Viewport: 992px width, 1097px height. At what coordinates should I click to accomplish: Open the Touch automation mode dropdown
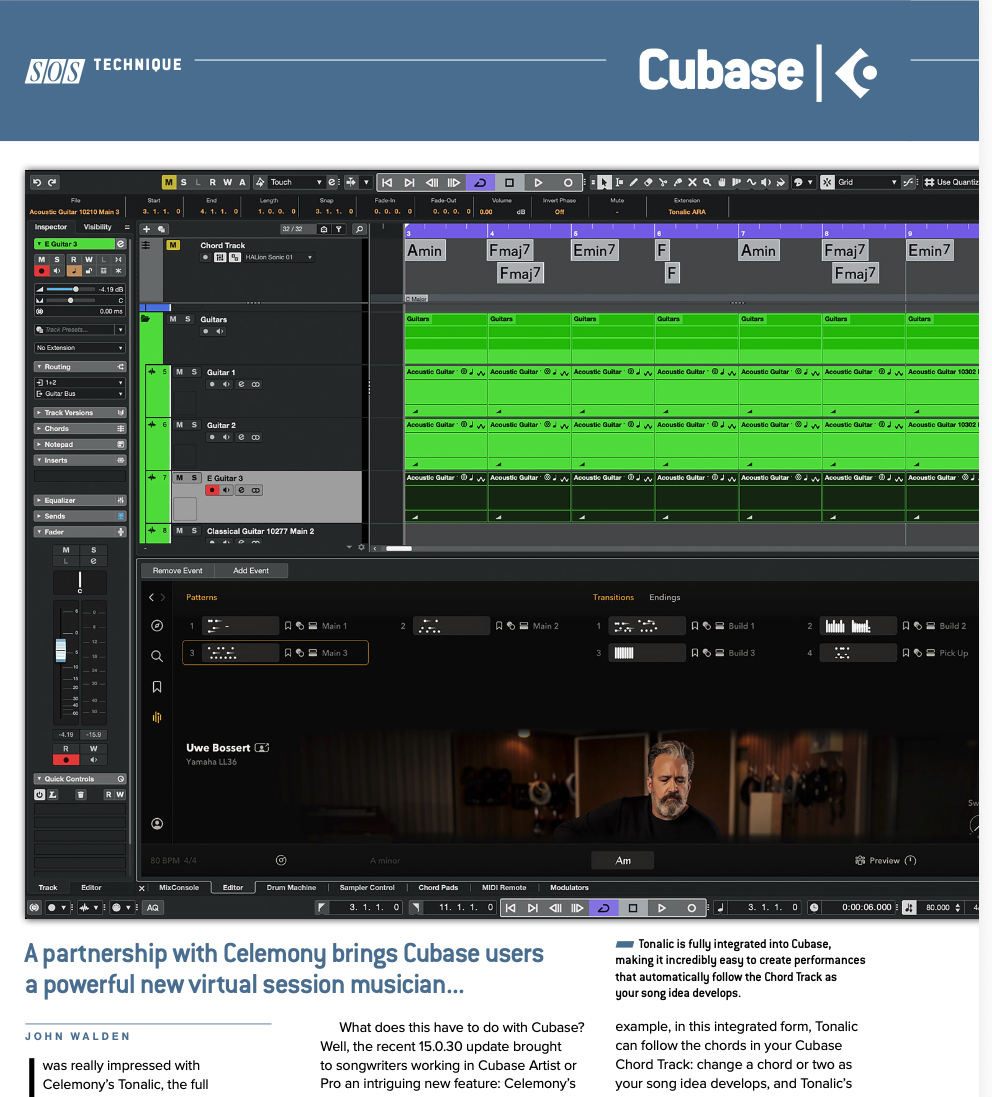[297, 183]
